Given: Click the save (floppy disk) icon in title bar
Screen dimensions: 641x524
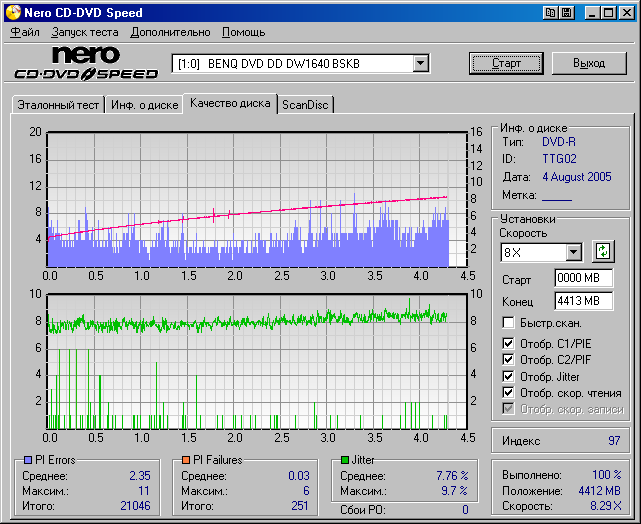Looking at the screenshot, I should (x=567, y=13).
